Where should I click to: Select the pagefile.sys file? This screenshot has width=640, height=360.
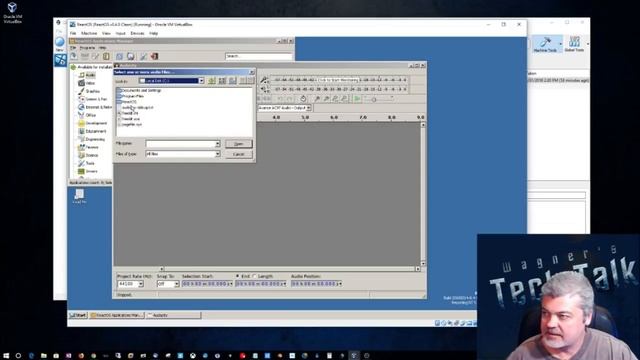[130, 124]
